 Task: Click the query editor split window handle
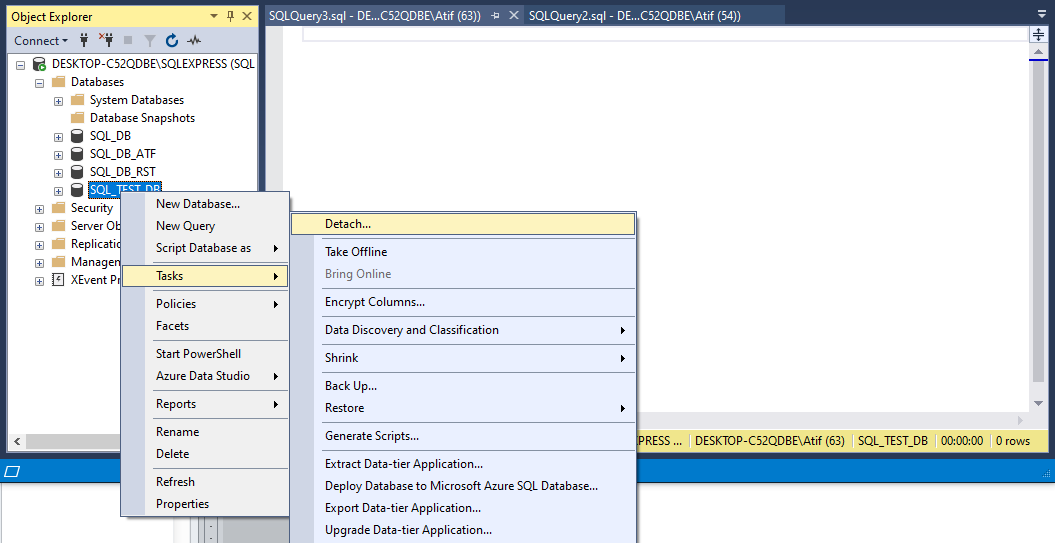pyautogui.click(x=1039, y=34)
